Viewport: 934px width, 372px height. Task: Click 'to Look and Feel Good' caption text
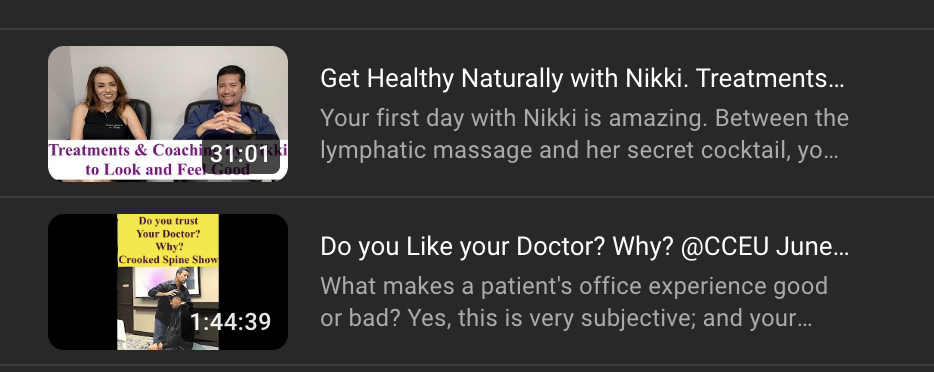[167, 170]
